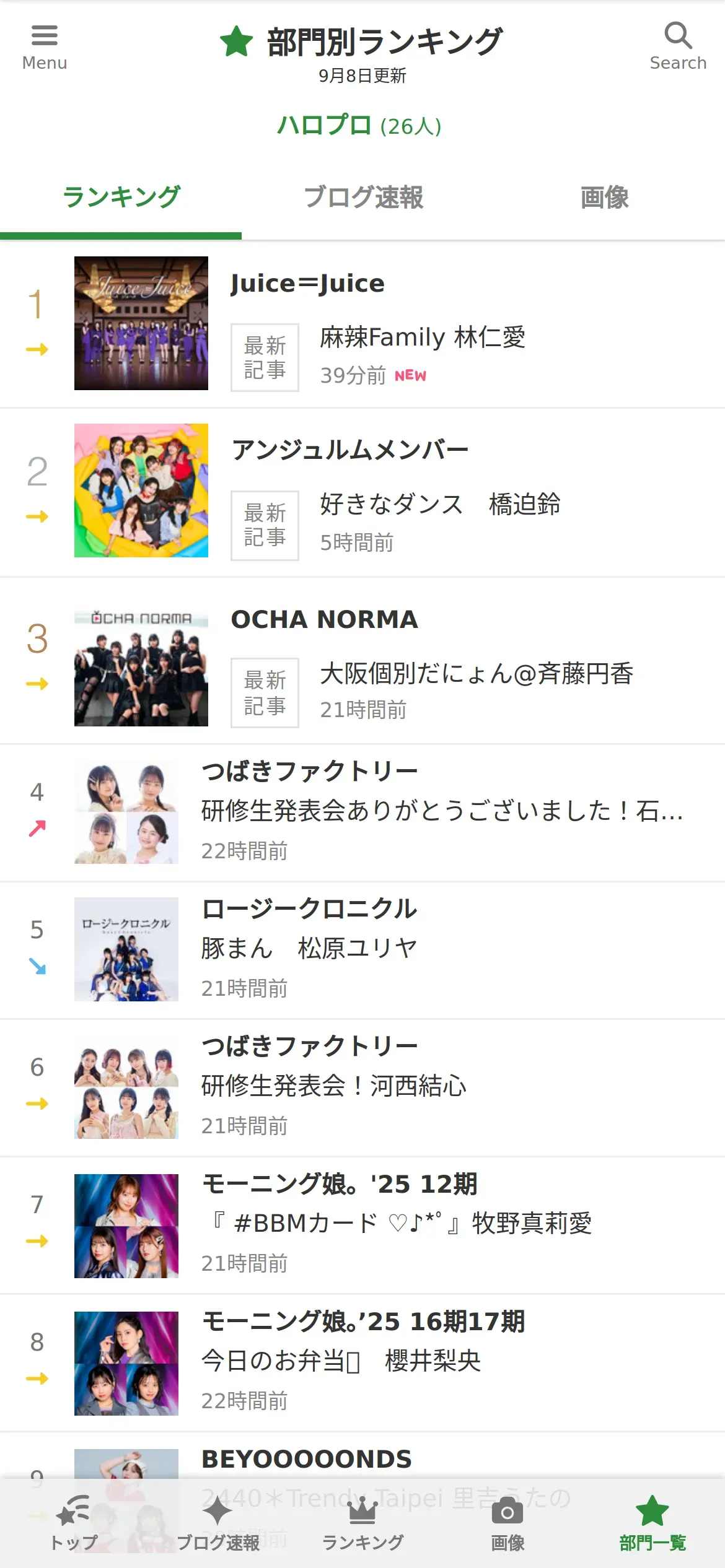This screenshot has height=1568, width=725.
Task: Switch to the ブログ速報 tab
Action: pos(362,198)
